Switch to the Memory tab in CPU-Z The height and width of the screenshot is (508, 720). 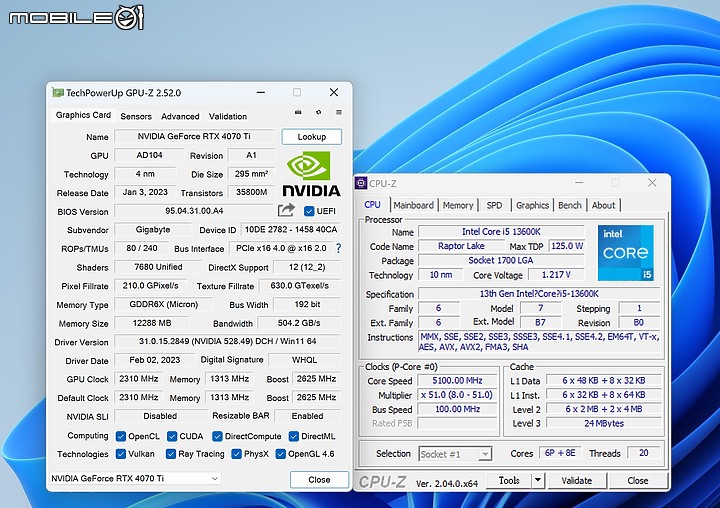tap(458, 205)
